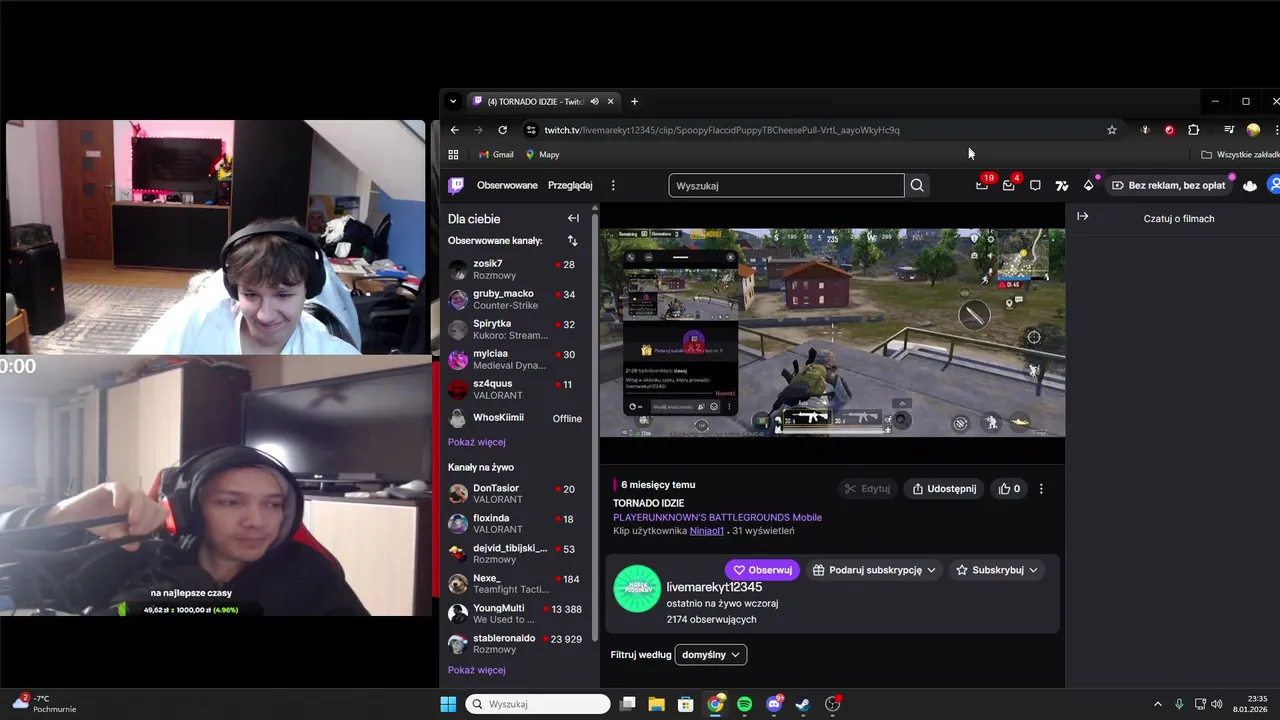Open PLAYERUNKNOWN'S BATTLEGROUNDS Mobile game link
1280x720 pixels.
(717, 517)
